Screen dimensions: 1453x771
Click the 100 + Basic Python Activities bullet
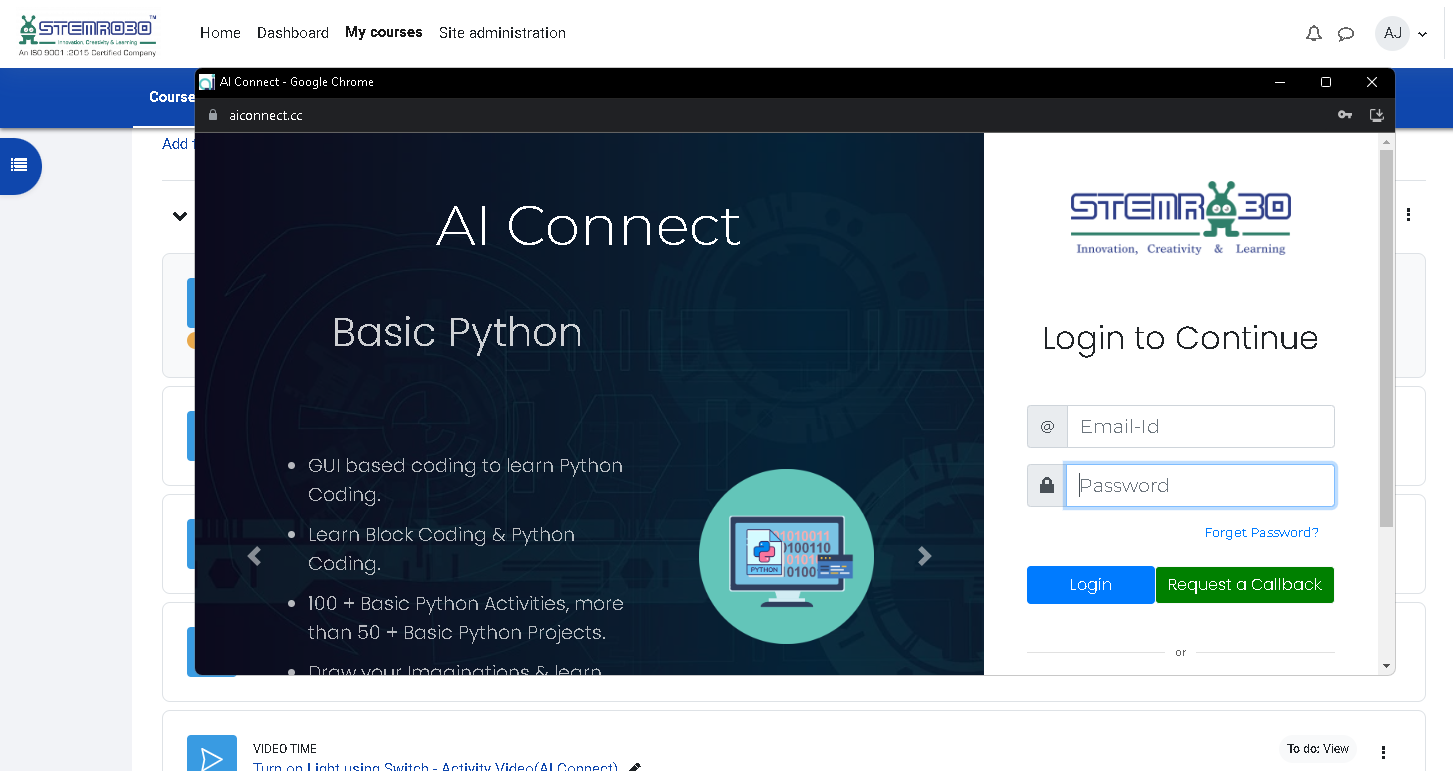(465, 618)
